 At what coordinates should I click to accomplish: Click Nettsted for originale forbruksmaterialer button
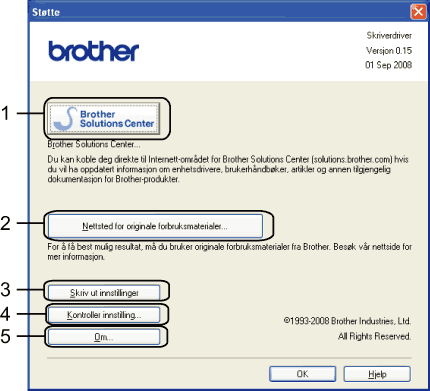[x=155, y=226]
